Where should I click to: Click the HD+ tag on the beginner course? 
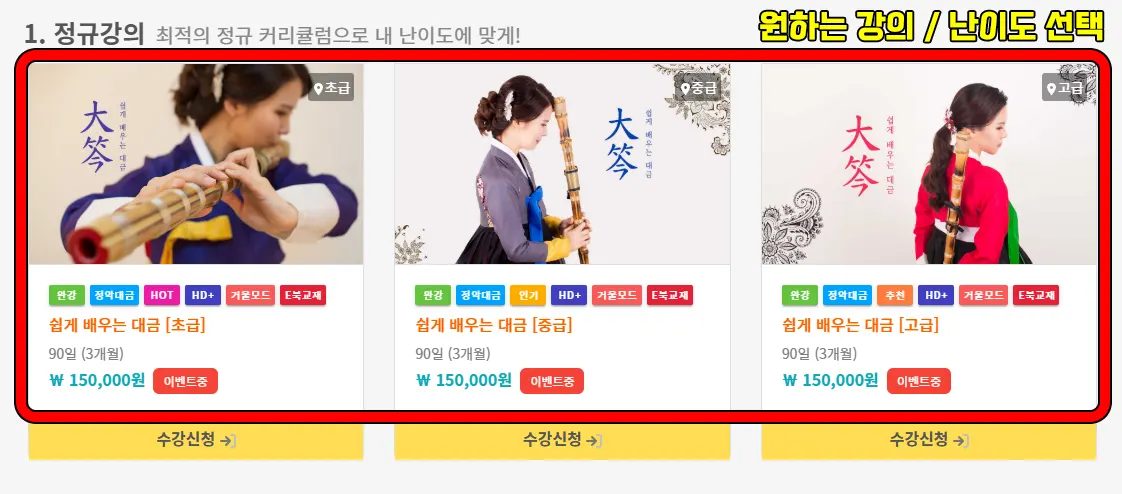tap(203, 295)
